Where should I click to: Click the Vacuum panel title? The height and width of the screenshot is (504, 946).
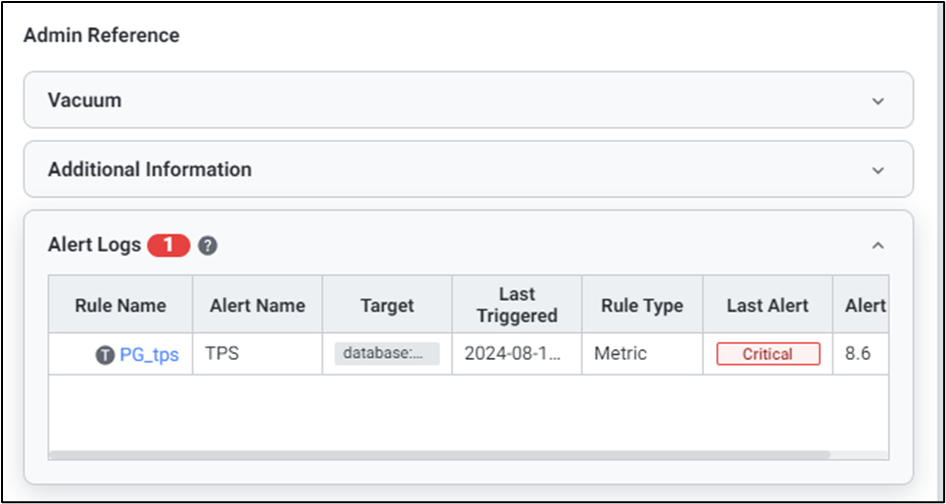coord(85,101)
